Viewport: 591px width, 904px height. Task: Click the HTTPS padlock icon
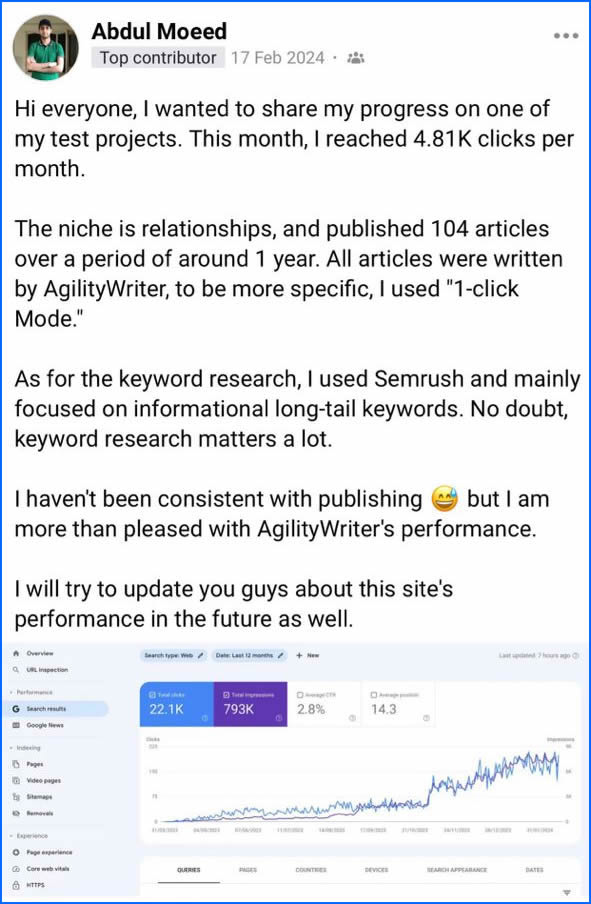click(15, 885)
